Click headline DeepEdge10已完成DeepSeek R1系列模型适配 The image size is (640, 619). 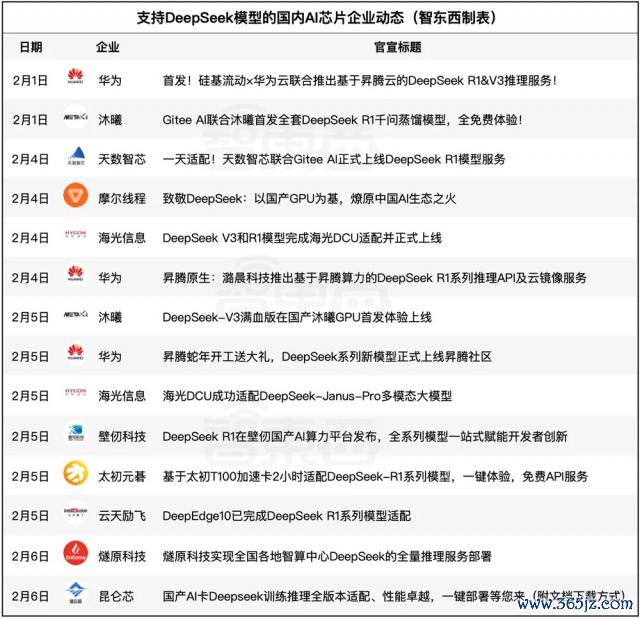click(x=287, y=516)
